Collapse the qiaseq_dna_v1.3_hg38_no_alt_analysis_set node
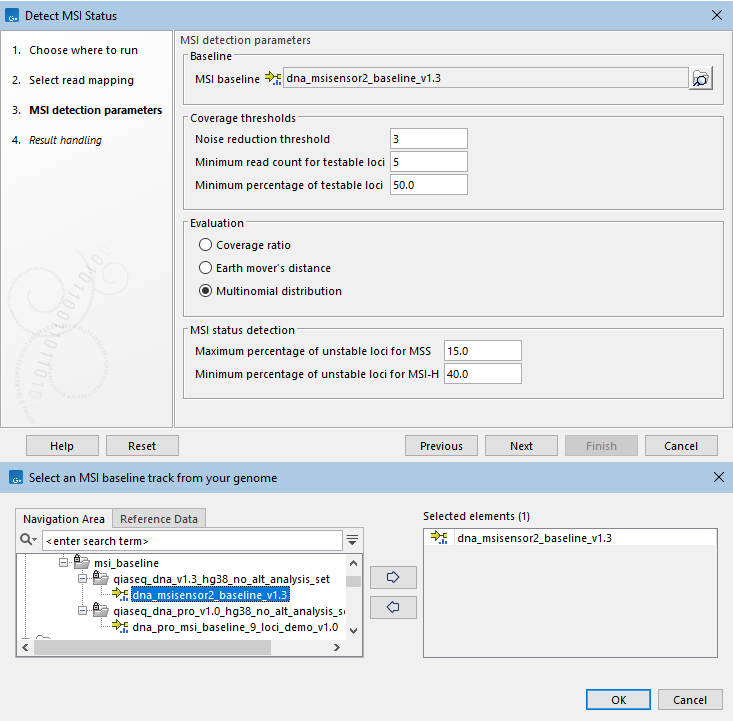 click(x=82, y=578)
